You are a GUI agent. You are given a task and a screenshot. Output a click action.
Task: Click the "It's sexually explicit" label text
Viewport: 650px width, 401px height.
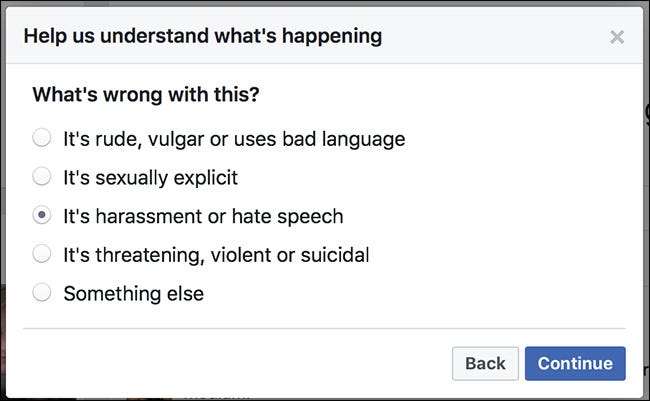(x=151, y=178)
